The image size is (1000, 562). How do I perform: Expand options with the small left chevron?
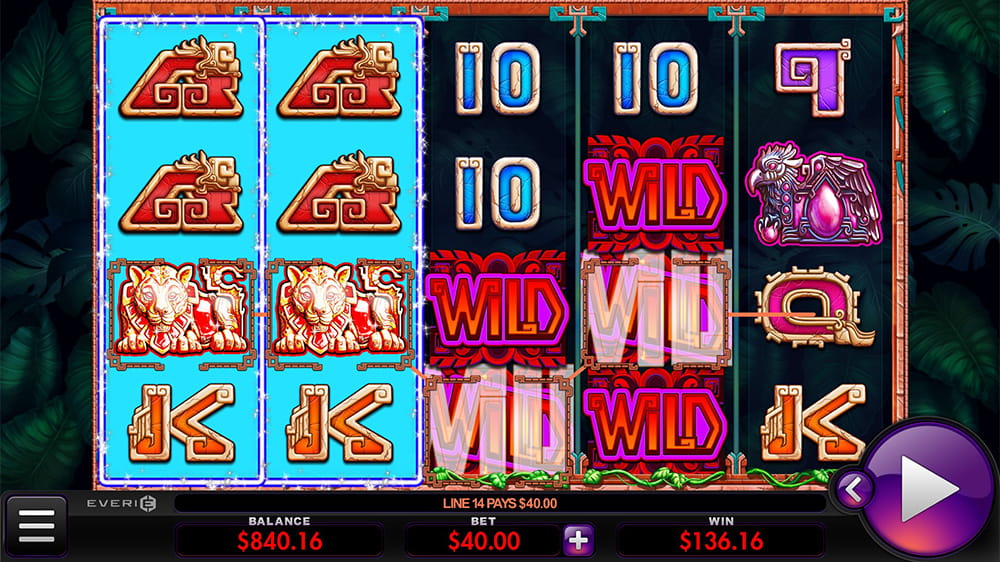(x=853, y=490)
